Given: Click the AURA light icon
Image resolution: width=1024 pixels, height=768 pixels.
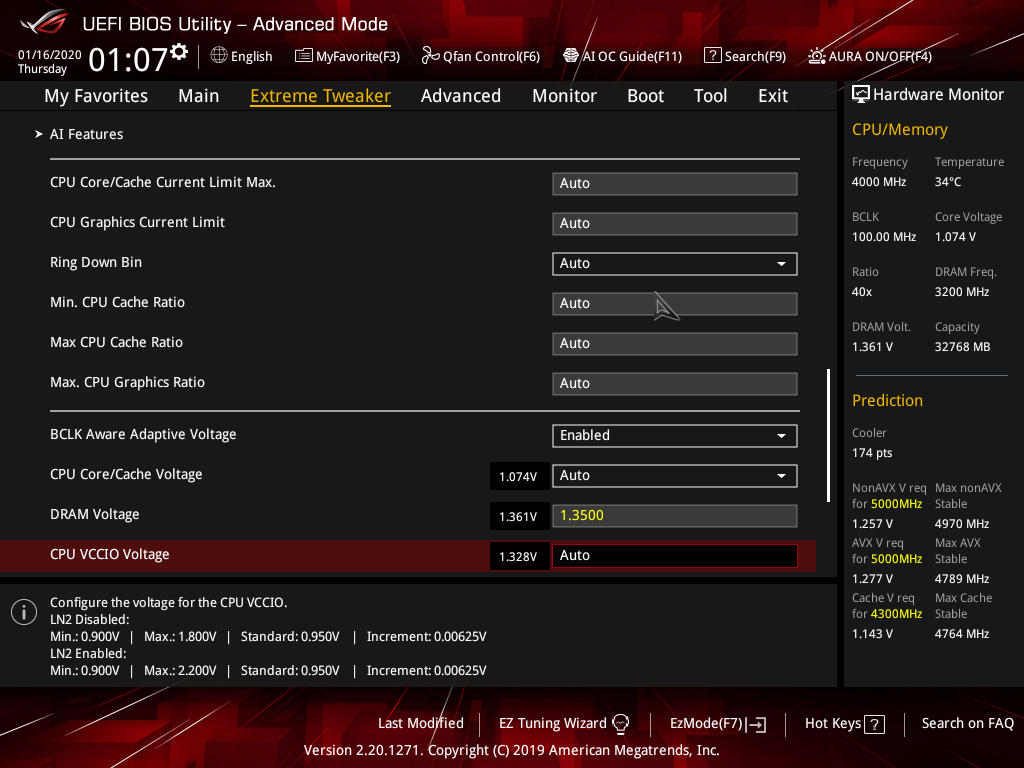Looking at the screenshot, I should (x=816, y=56).
